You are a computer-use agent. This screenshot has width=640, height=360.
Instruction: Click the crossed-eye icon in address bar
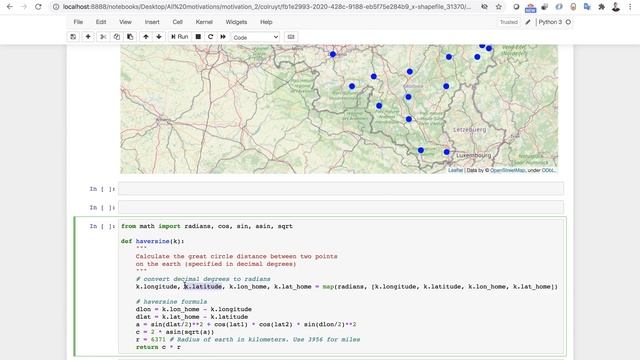(x=484, y=7)
